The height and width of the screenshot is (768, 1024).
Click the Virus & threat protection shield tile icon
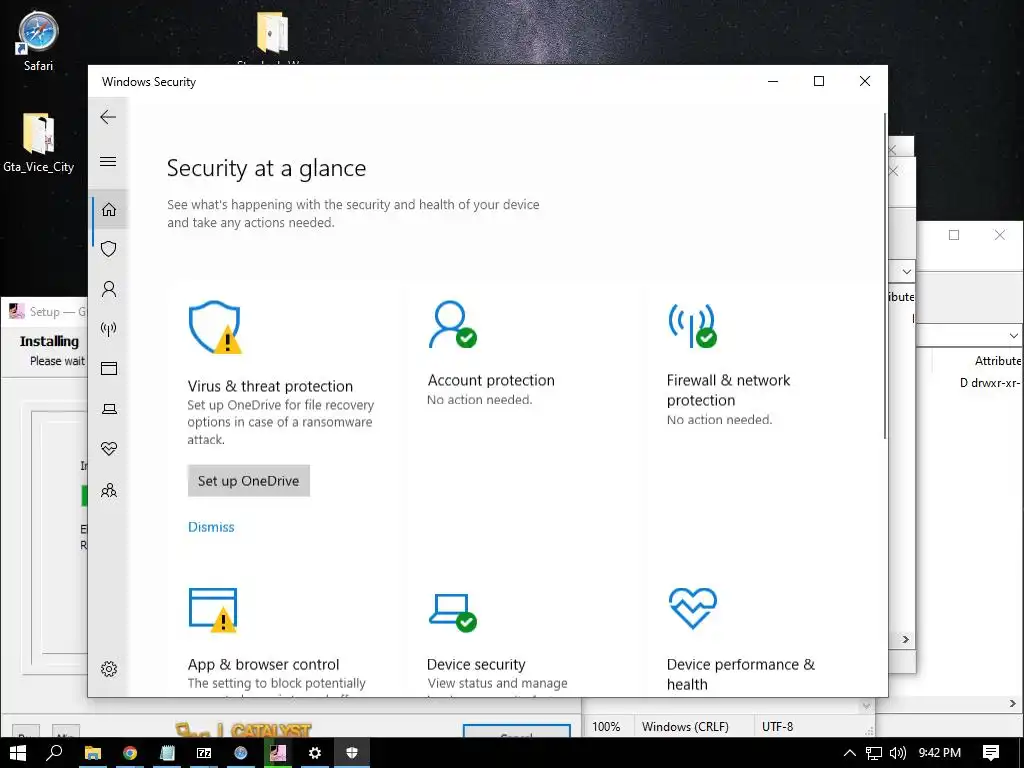click(215, 327)
